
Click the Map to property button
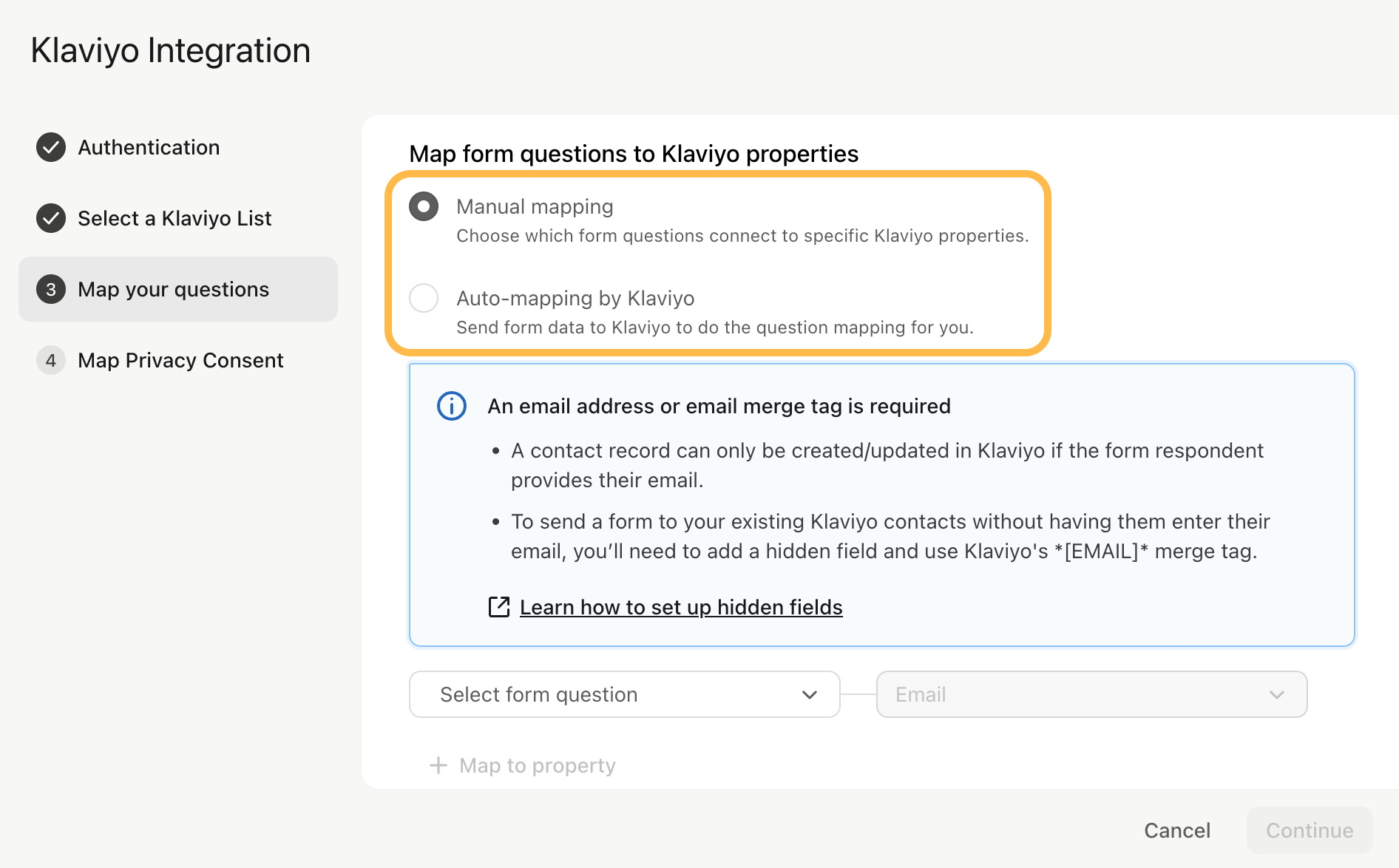coord(523,765)
